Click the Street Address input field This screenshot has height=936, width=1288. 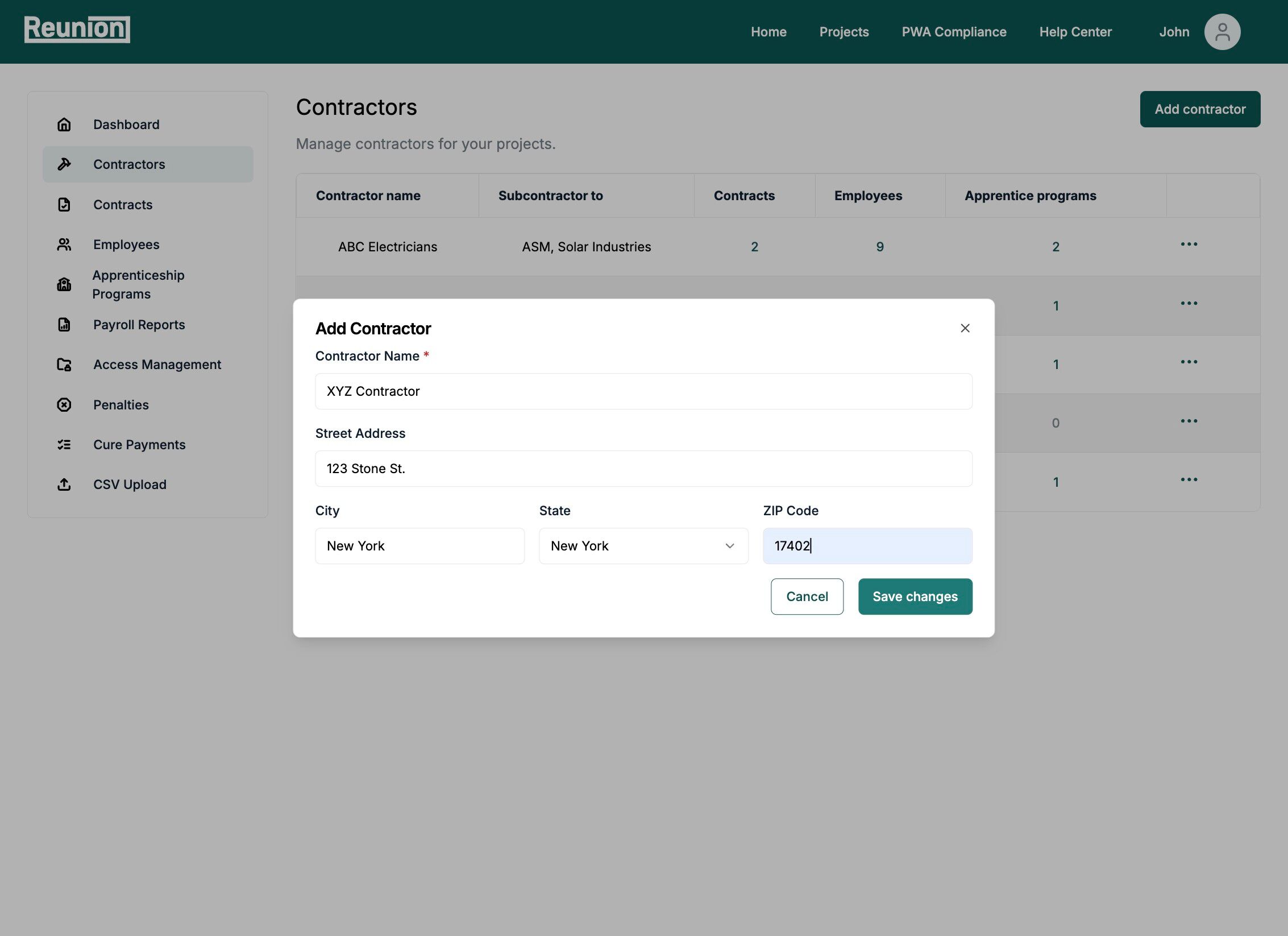643,469
